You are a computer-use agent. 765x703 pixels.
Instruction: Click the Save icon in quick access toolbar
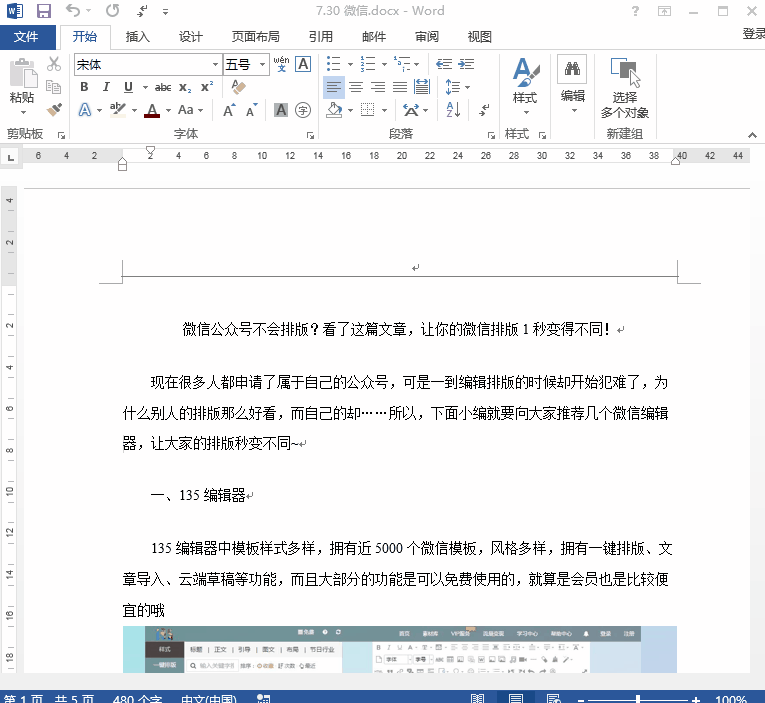[43, 11]
